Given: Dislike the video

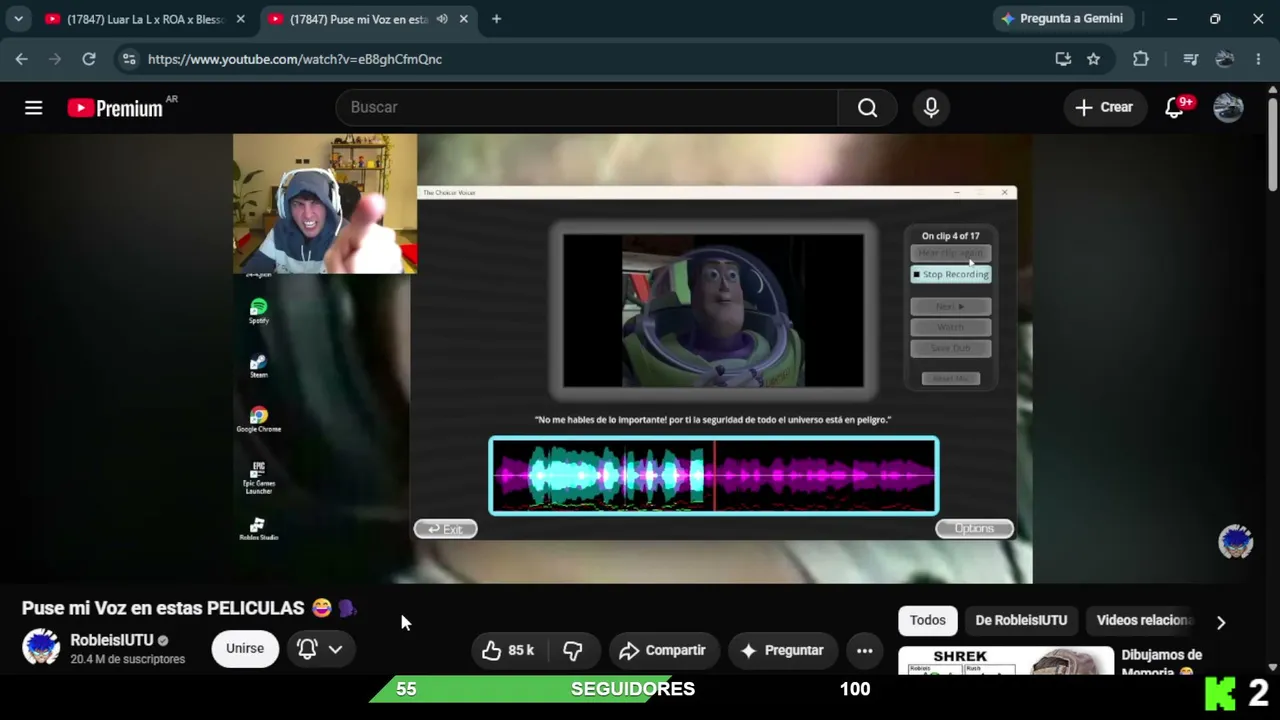Looking at the screenshot, I should click(x=573, y=650).
